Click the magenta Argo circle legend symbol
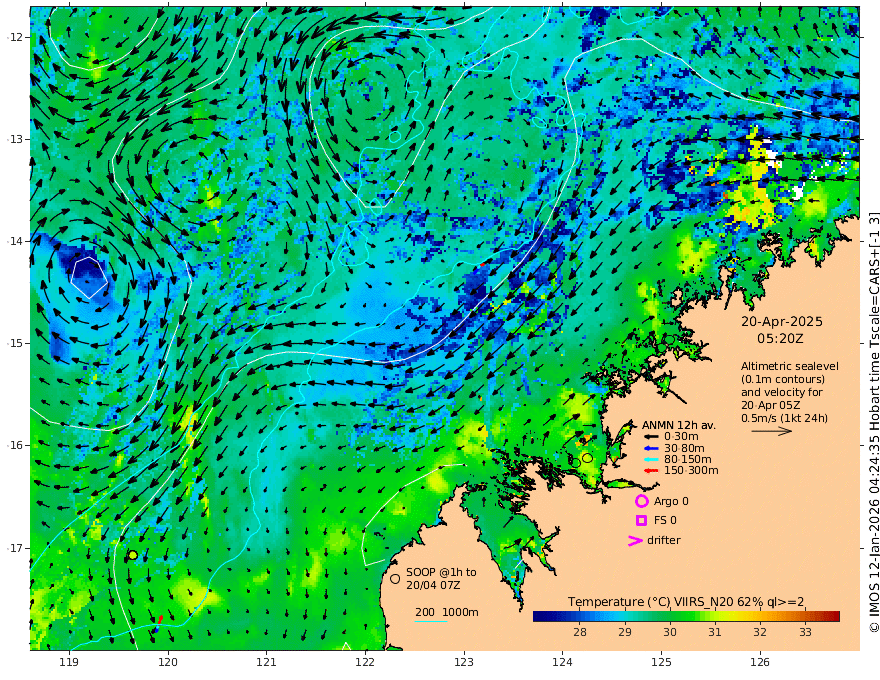Image resolution: width=880 pixels, height=680 pixels. [641, 502]
